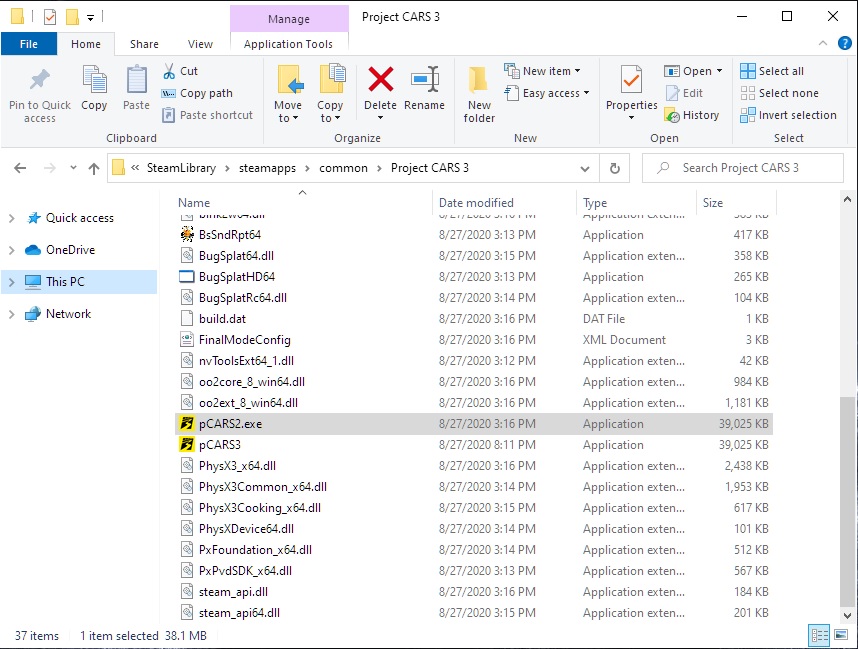The height and width of the screenshot is (649, 858).
Task: Open Recent locations dropdown arrow
Action: point(73,168)
